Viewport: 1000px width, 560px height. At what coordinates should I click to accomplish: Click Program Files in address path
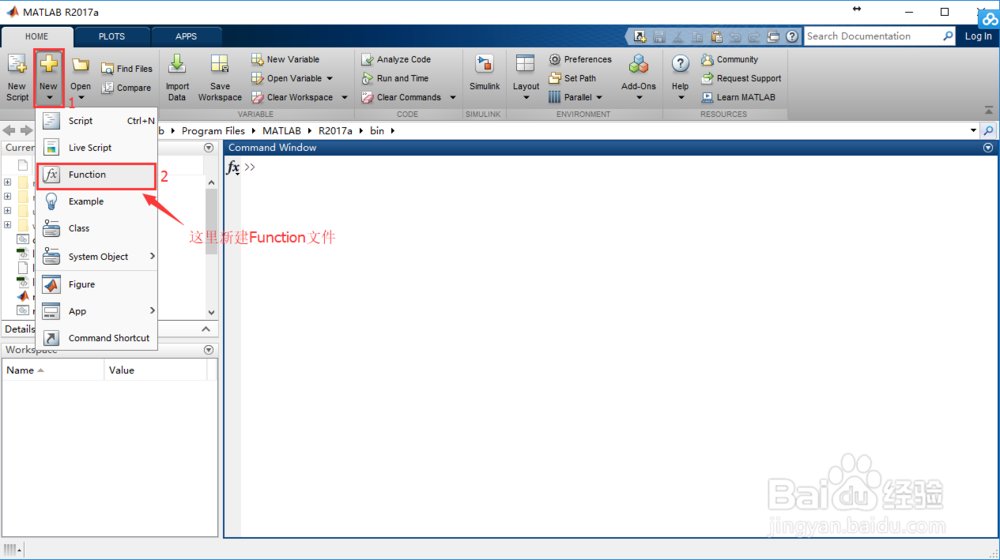[213, 130]
